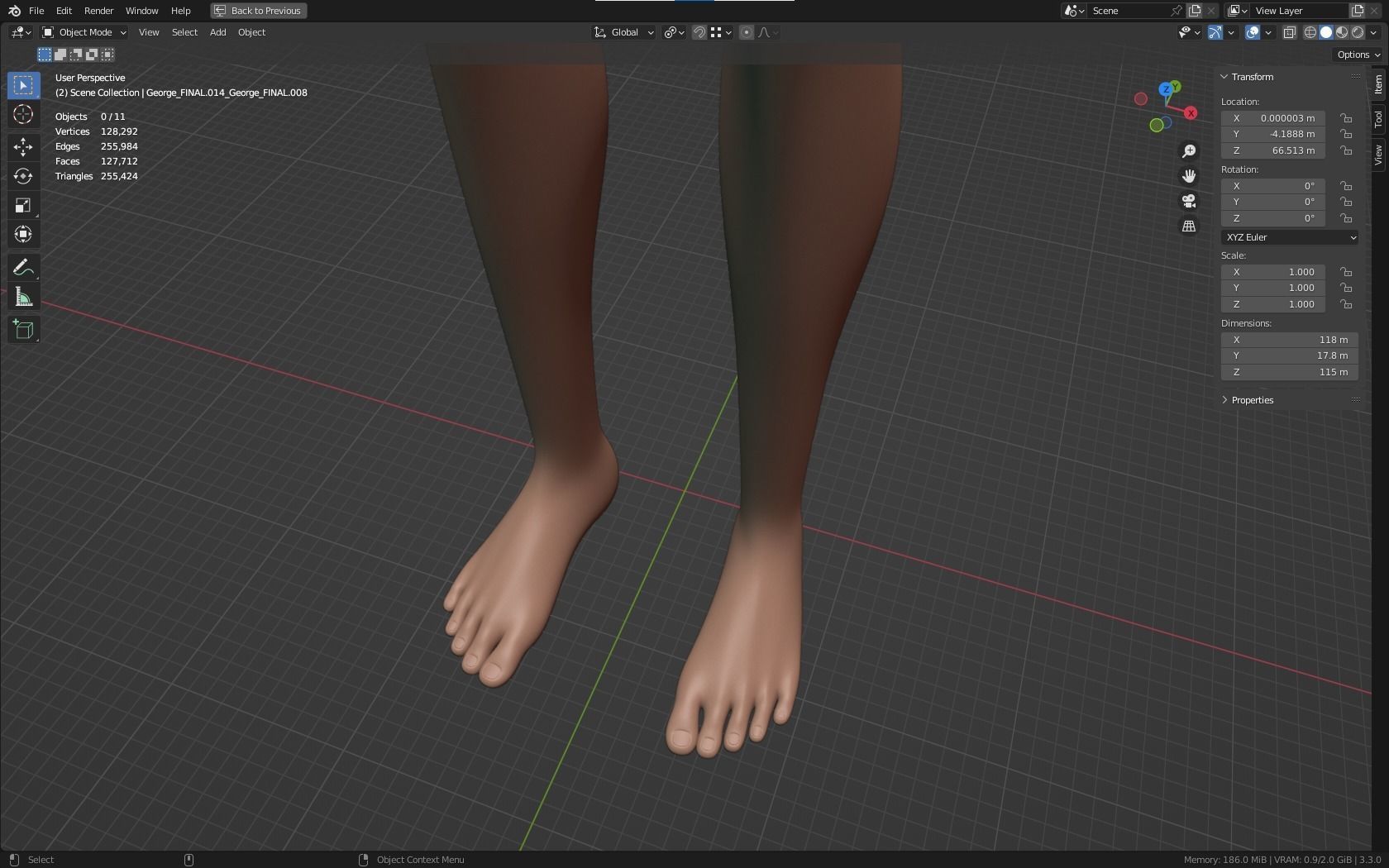Set selection mode to intersect
This screenshot has width=1389, height=868.
click(107, 55)
